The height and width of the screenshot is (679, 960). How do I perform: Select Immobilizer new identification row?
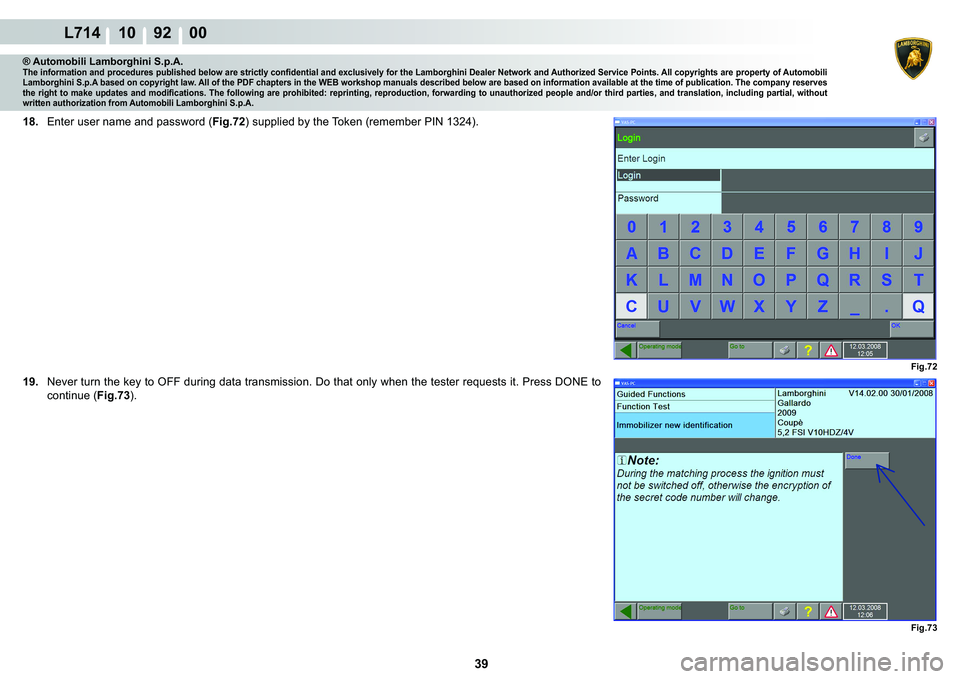[x=695, y=425]
